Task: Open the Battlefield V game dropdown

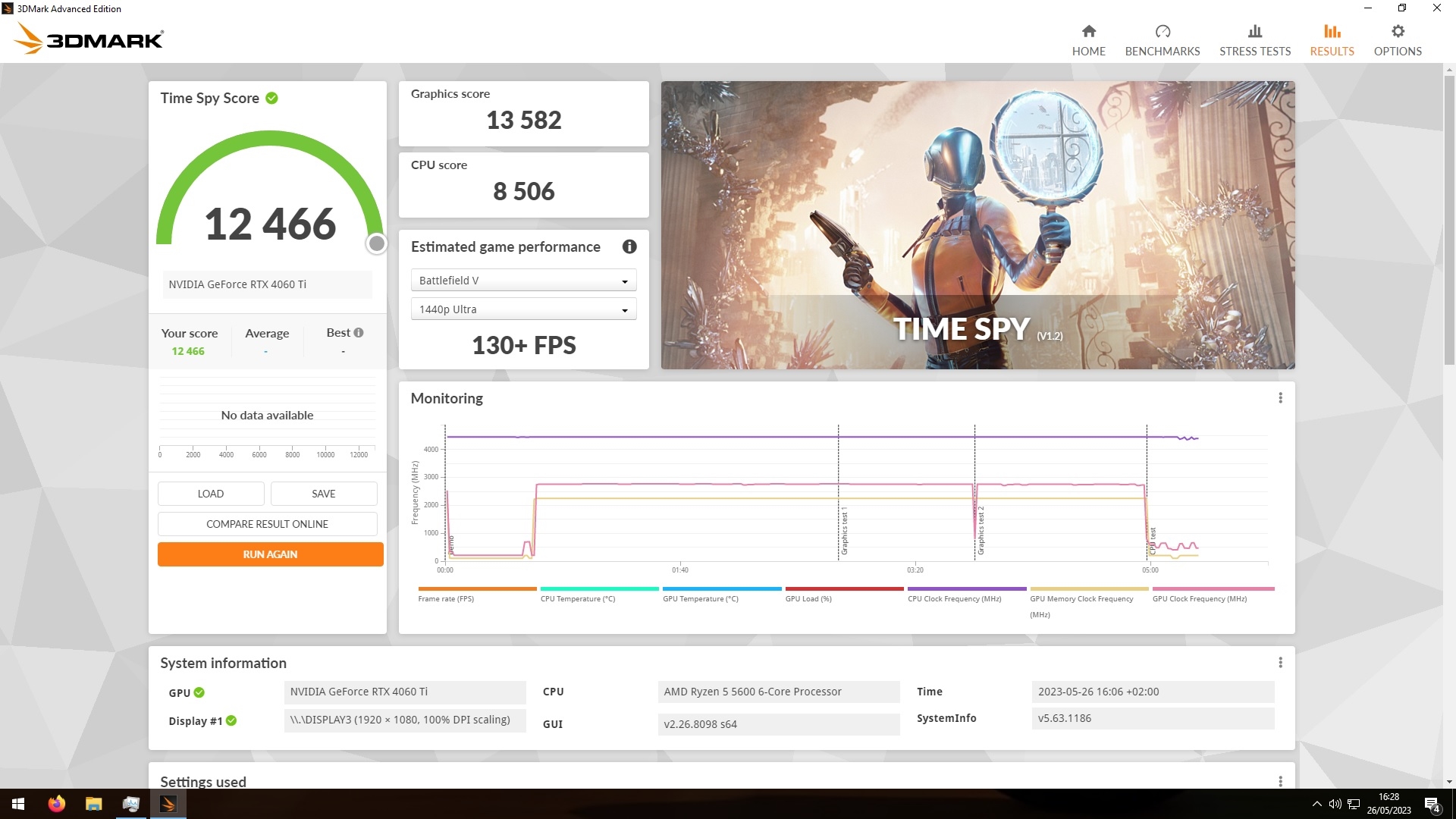Action: click(x=523, y=281)
